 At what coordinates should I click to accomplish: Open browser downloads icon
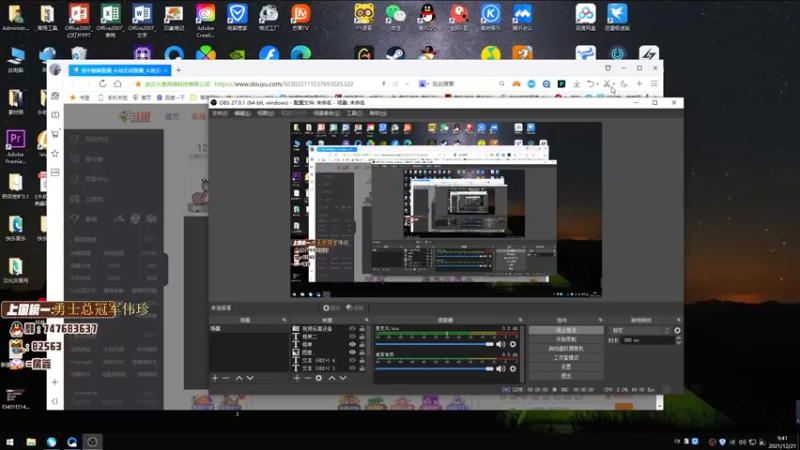pos(577,84)
